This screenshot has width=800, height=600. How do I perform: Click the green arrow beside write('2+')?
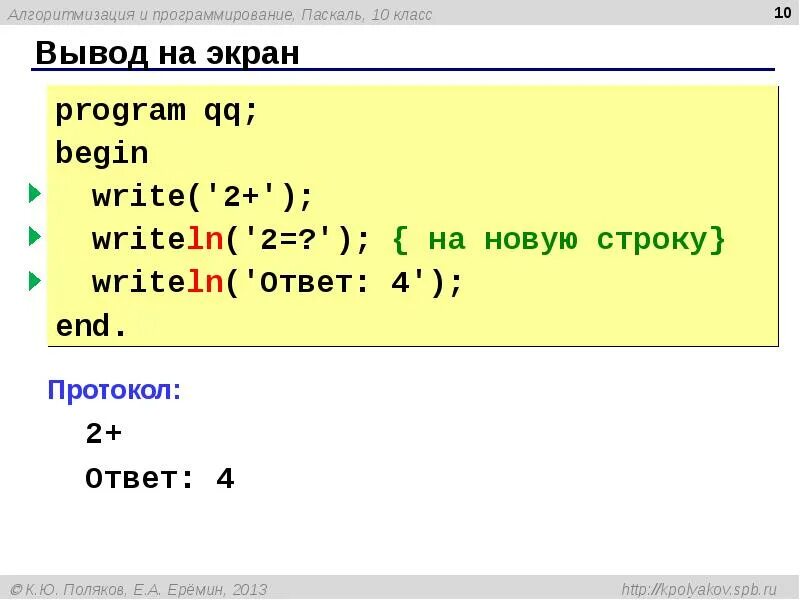click(35, 193)
